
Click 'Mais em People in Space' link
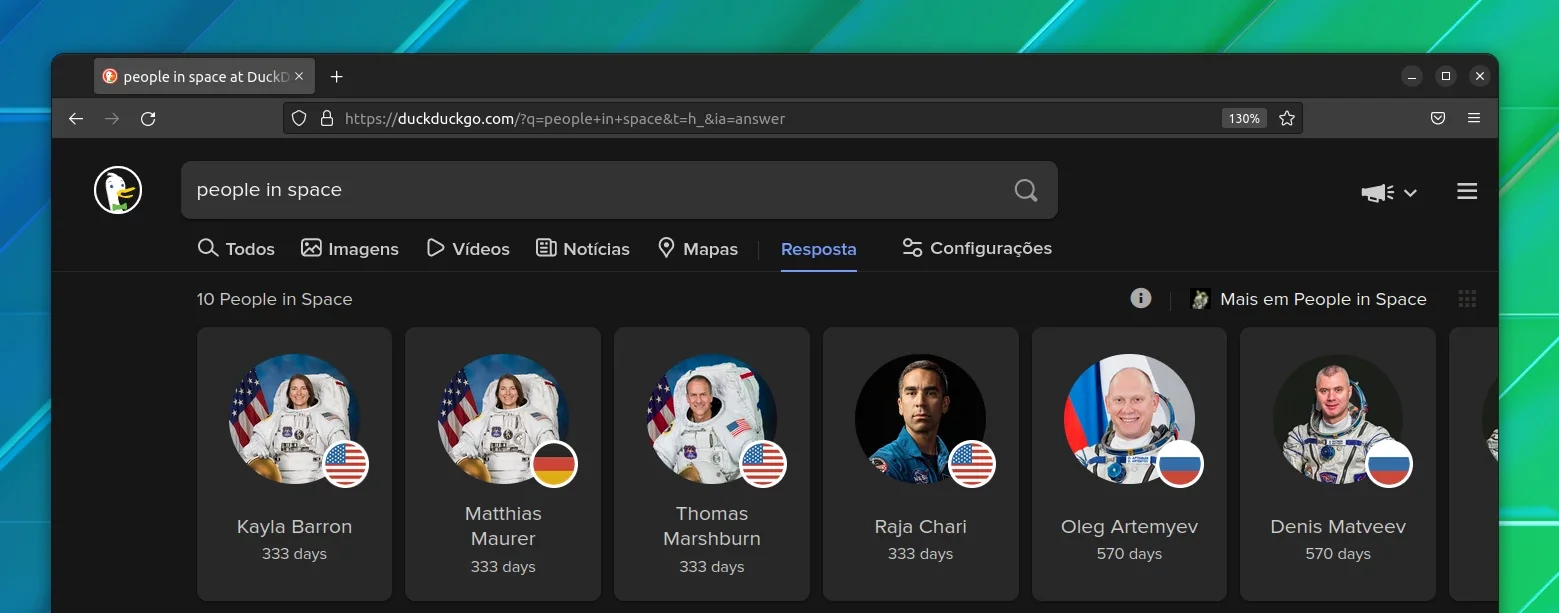pyautogui.click(x=1309, y=299)
